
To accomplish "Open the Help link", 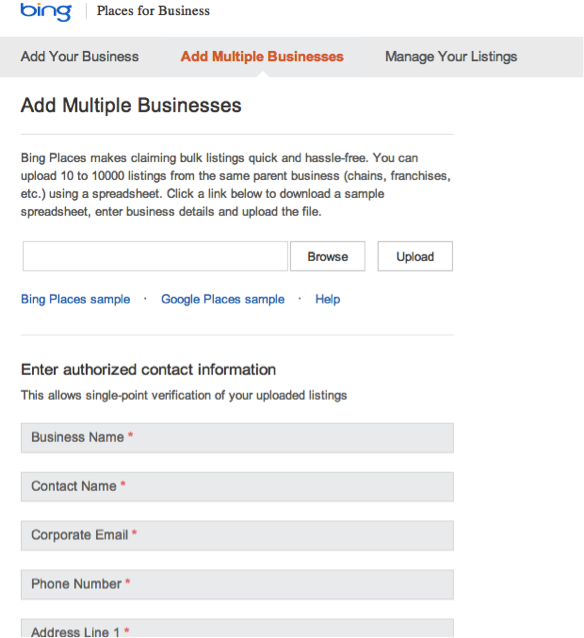I will (328, 299).
